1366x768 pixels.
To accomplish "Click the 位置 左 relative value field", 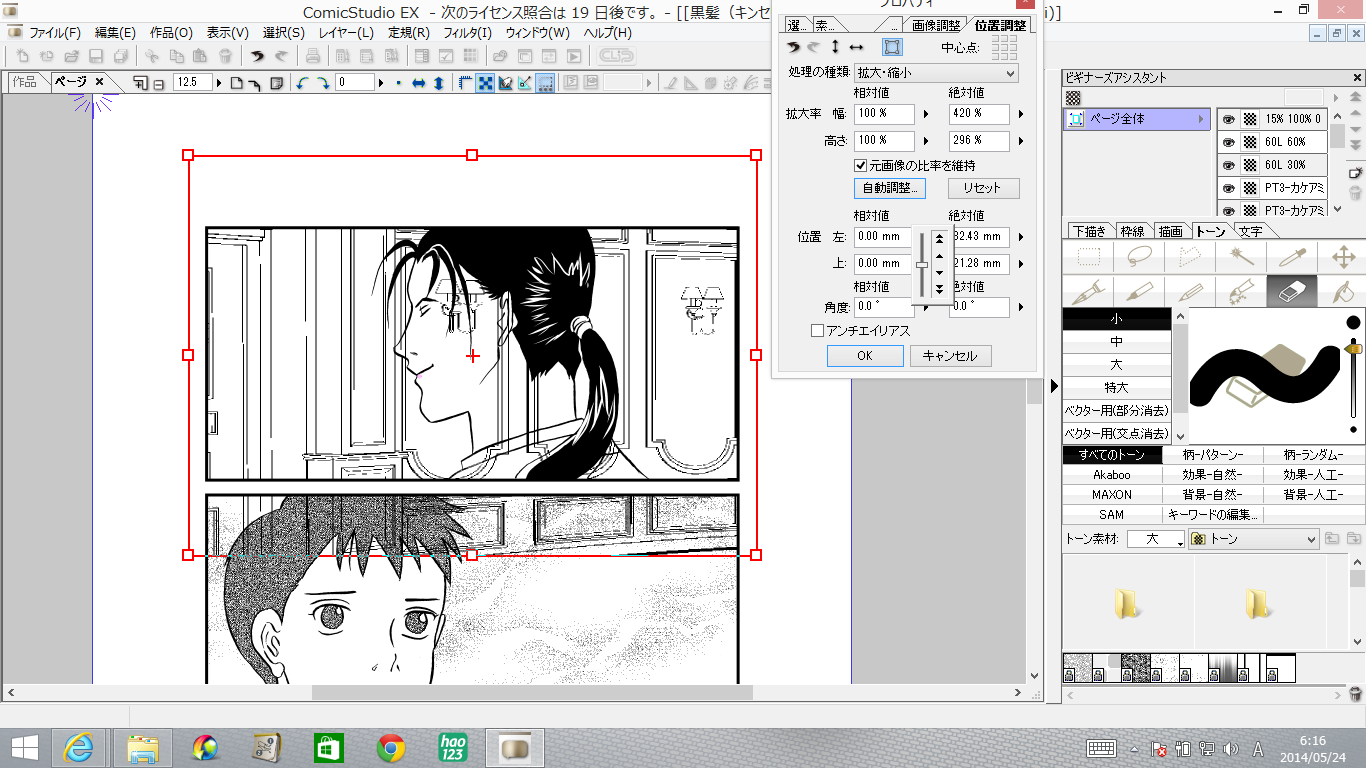I will coord(884,237).
